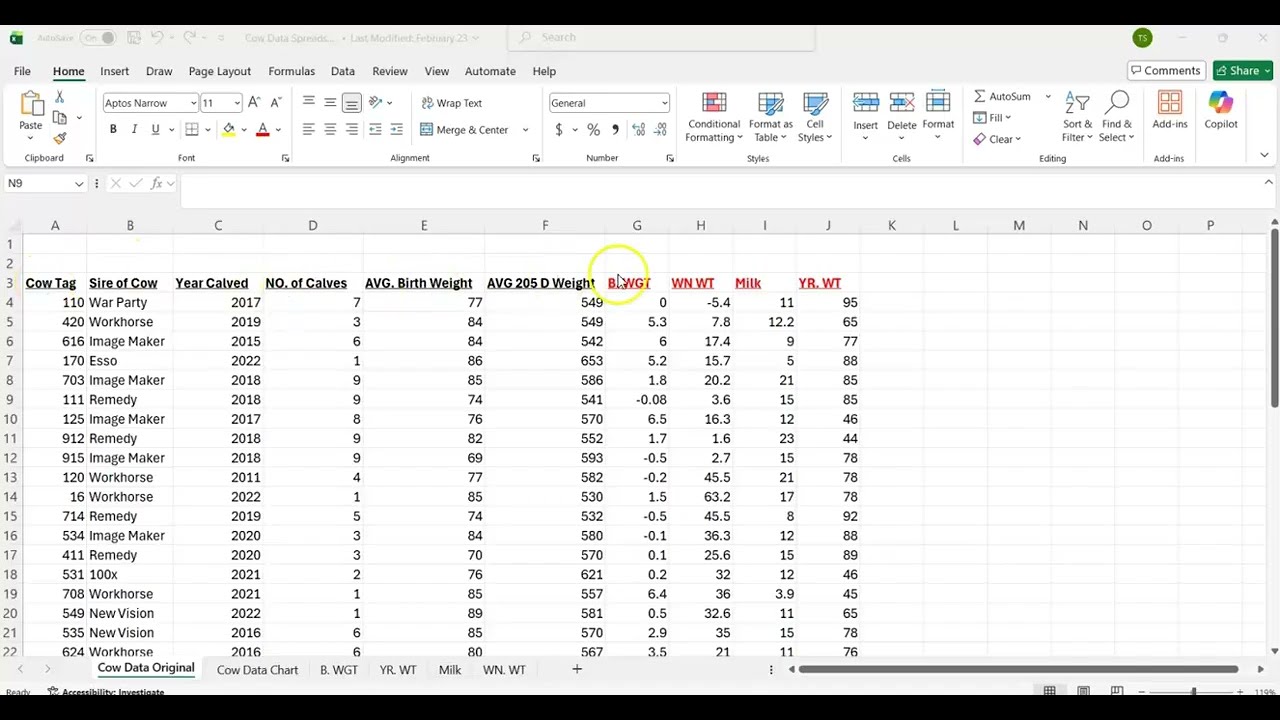Open Cell Styles gallery
The image size is (1280, 720).
815,118
